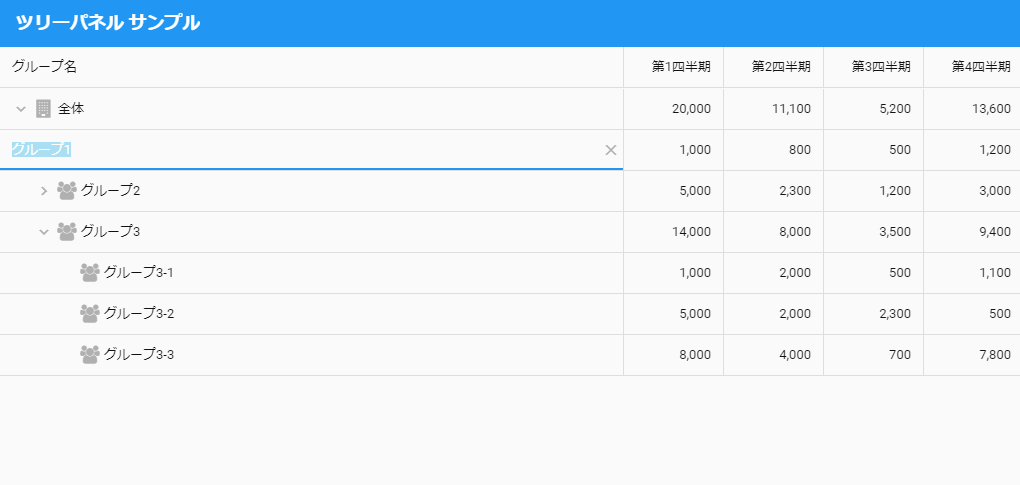Click the group icon next to グループ3

tap(66, 231)
